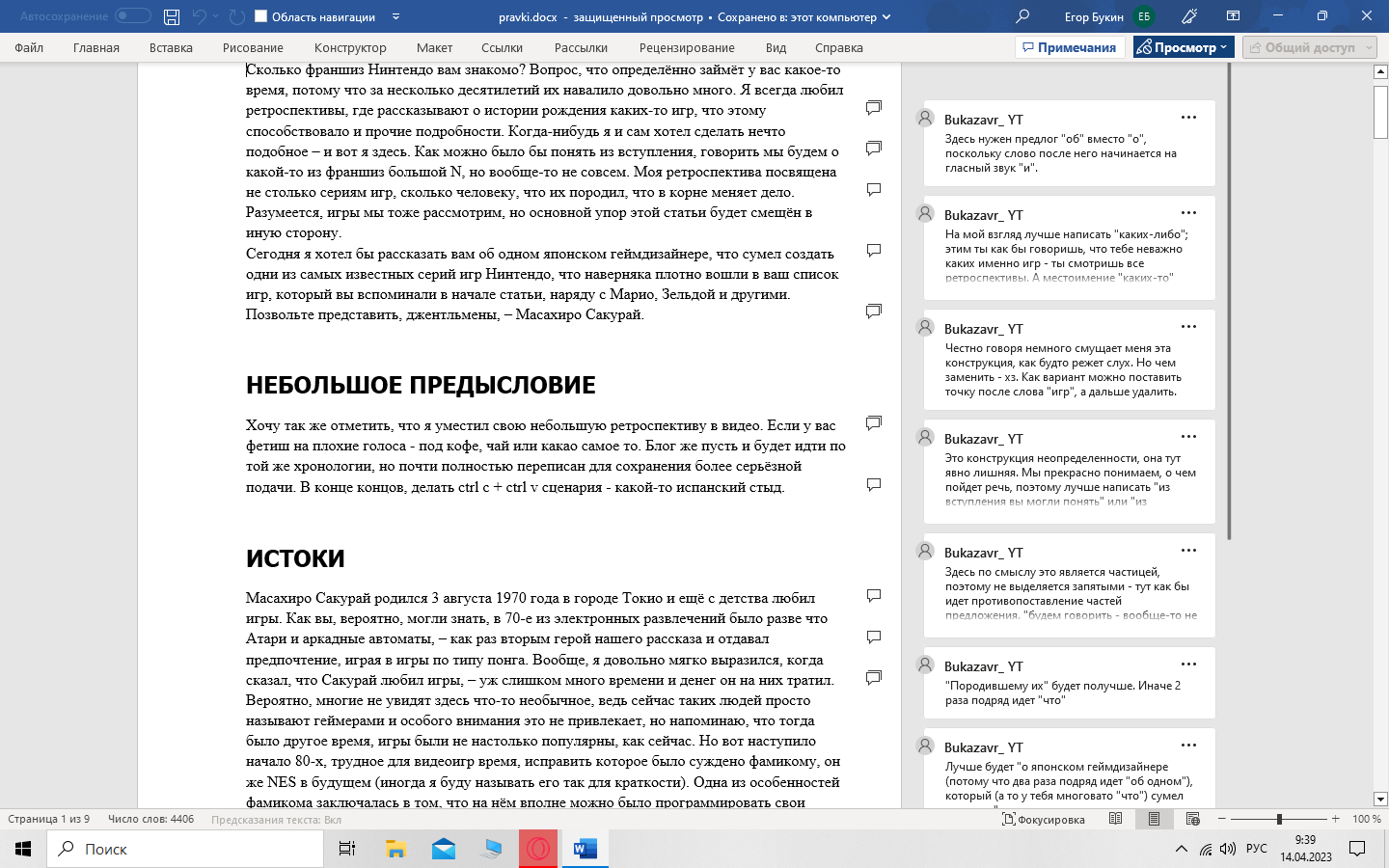The height and width of the screenshot is (868, 1389).
Task: Click comment marker beside Масахиро Сакурай родился line
Action: click(874, 596)
